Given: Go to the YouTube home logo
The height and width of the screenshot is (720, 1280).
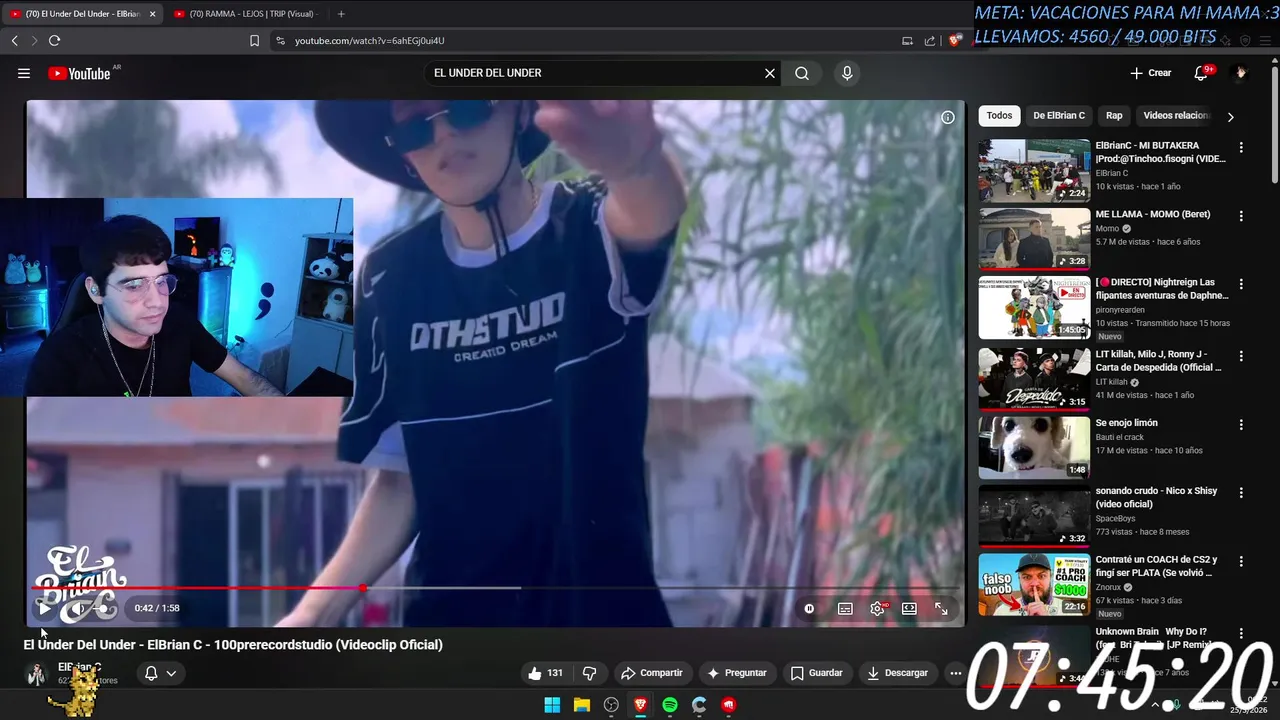Looking at the screenshot, I should [79, 73].
